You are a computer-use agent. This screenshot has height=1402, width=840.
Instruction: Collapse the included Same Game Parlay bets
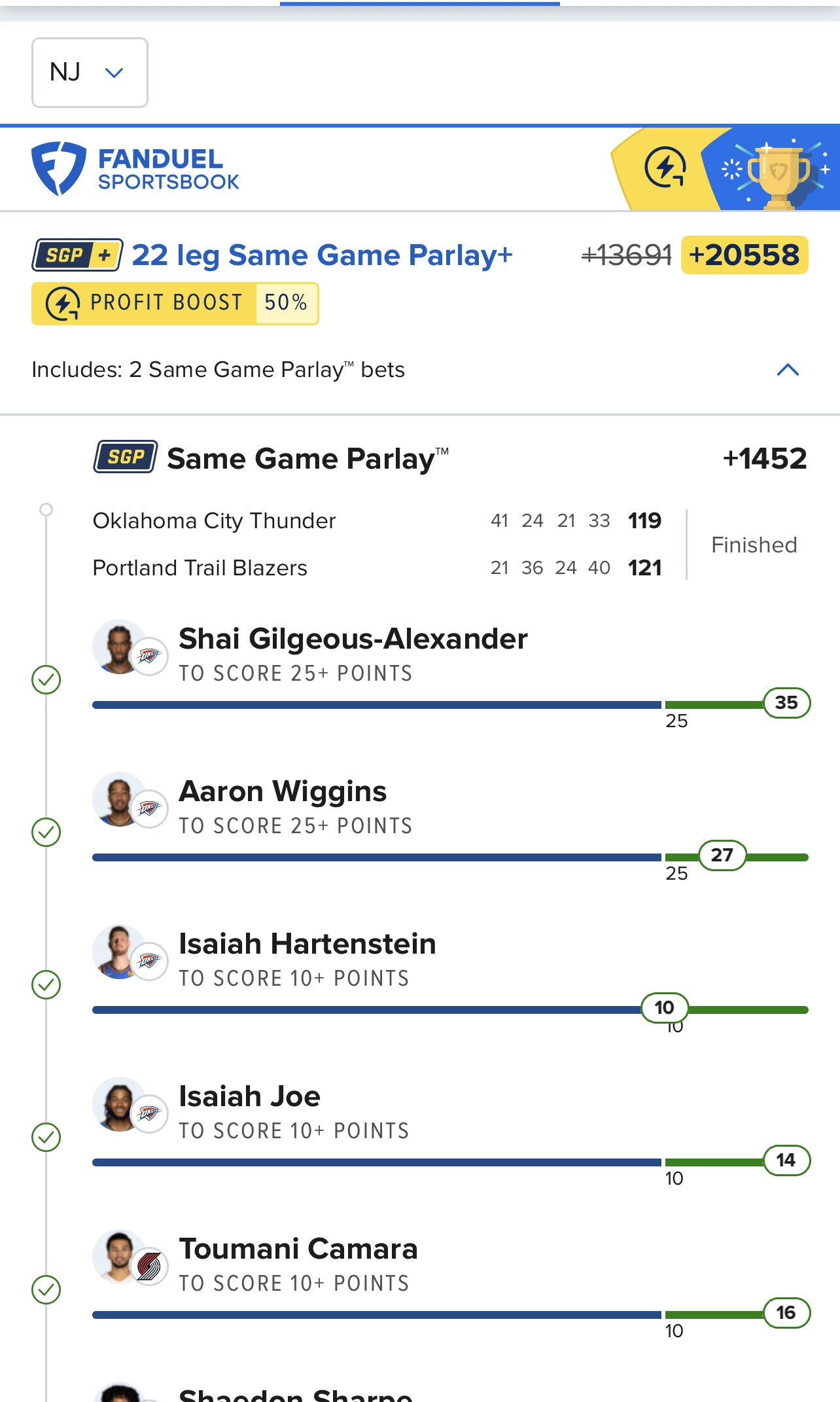click(x=788, y=370)
